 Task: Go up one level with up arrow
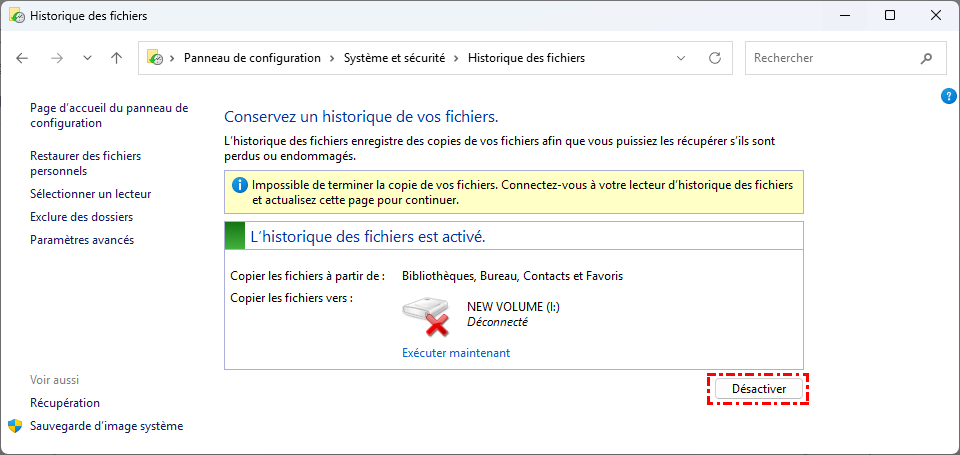click(x=116, y=58)
